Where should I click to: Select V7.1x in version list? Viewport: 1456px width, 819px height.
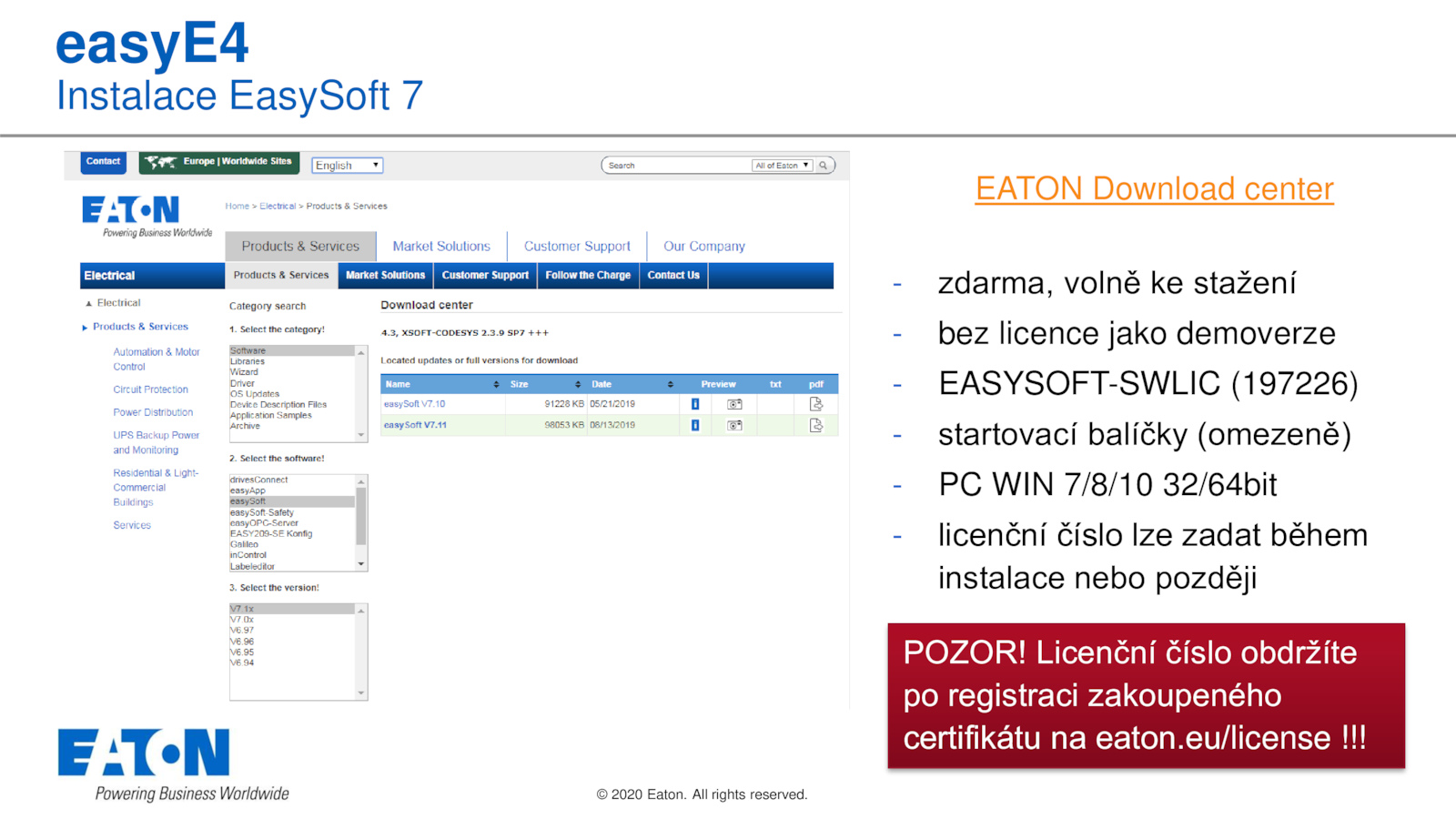291,609
